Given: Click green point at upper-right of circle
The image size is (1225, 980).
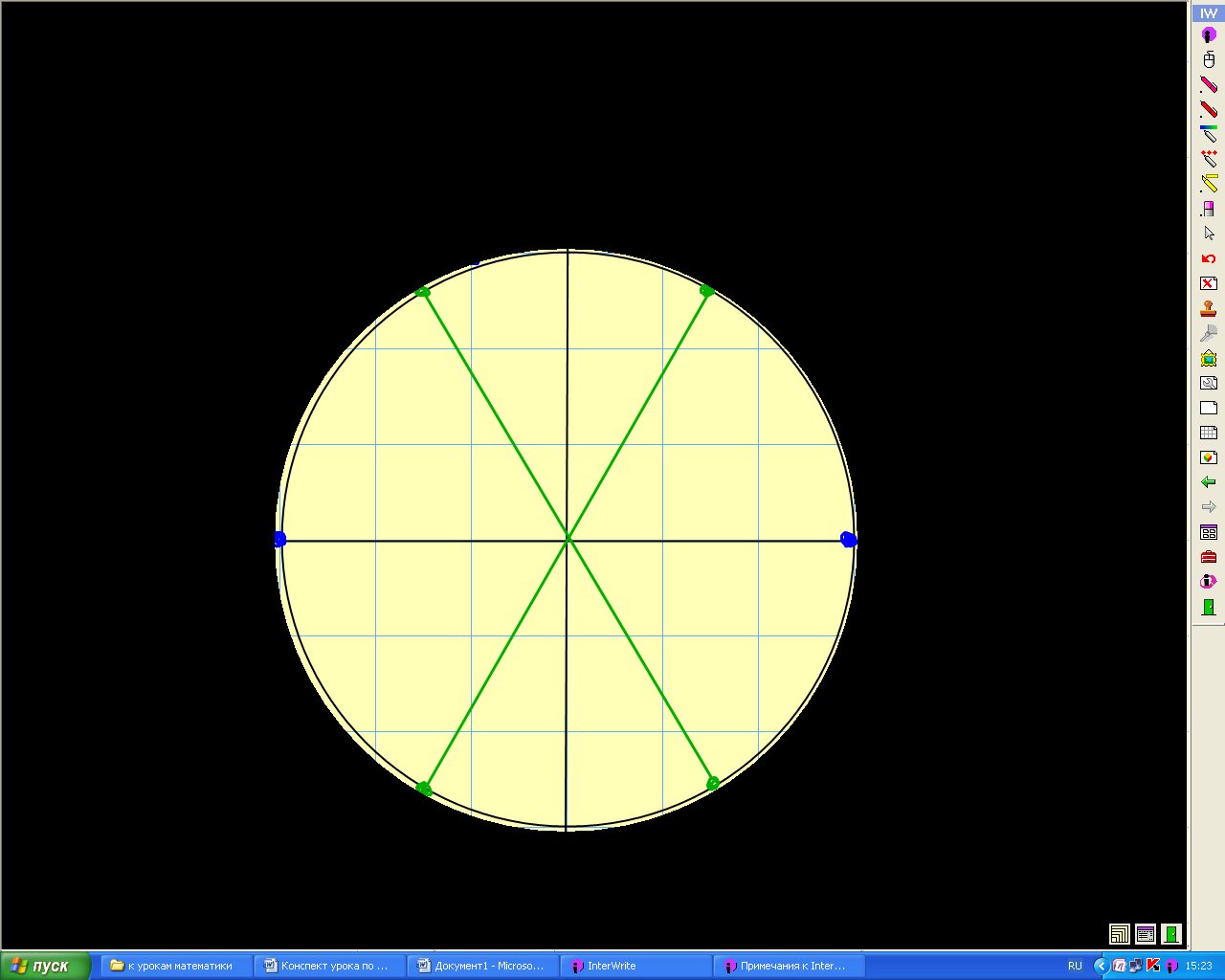Looking at the screenshot, I should [x=707, y=290].
